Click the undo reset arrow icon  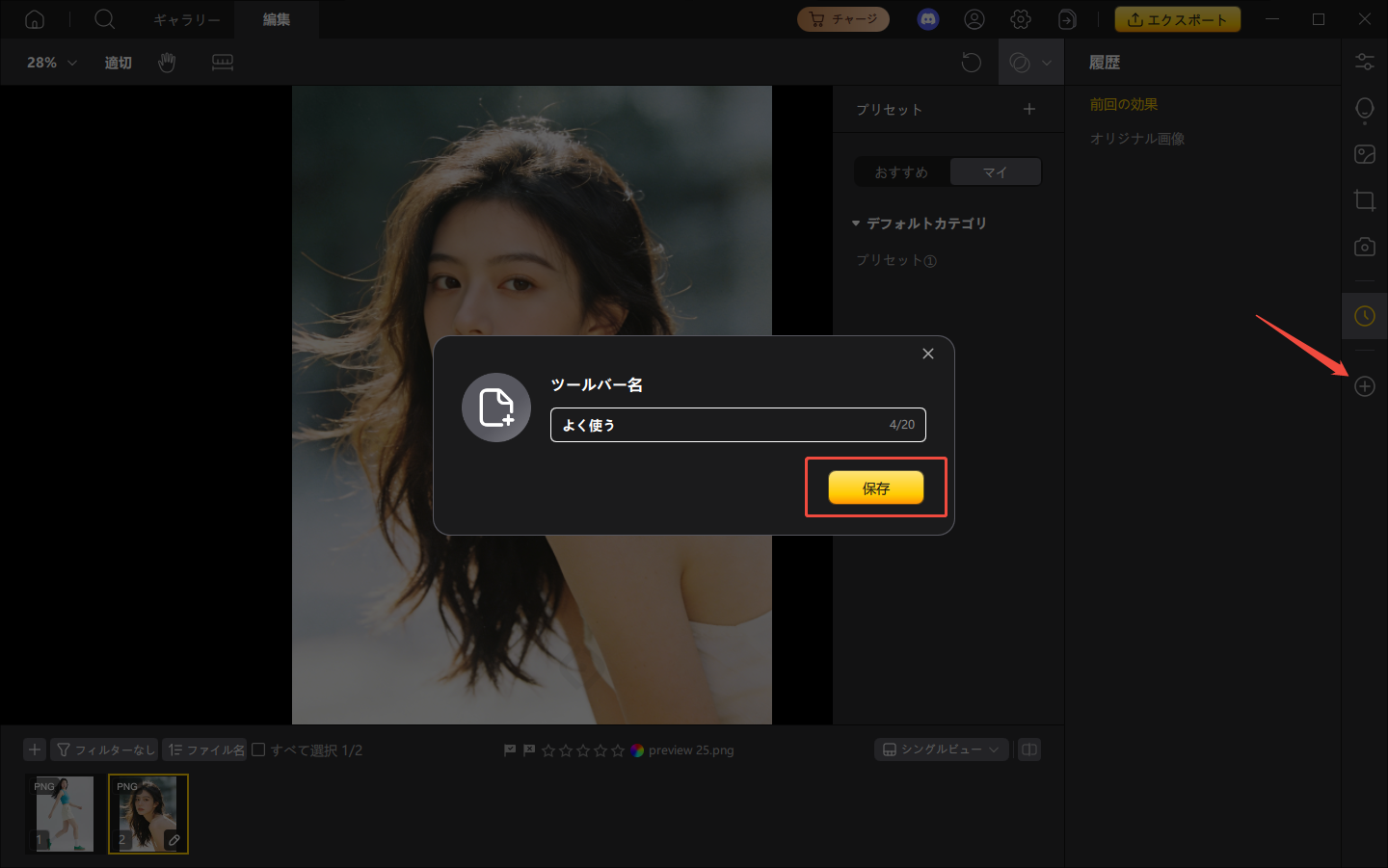pos(971,63)
